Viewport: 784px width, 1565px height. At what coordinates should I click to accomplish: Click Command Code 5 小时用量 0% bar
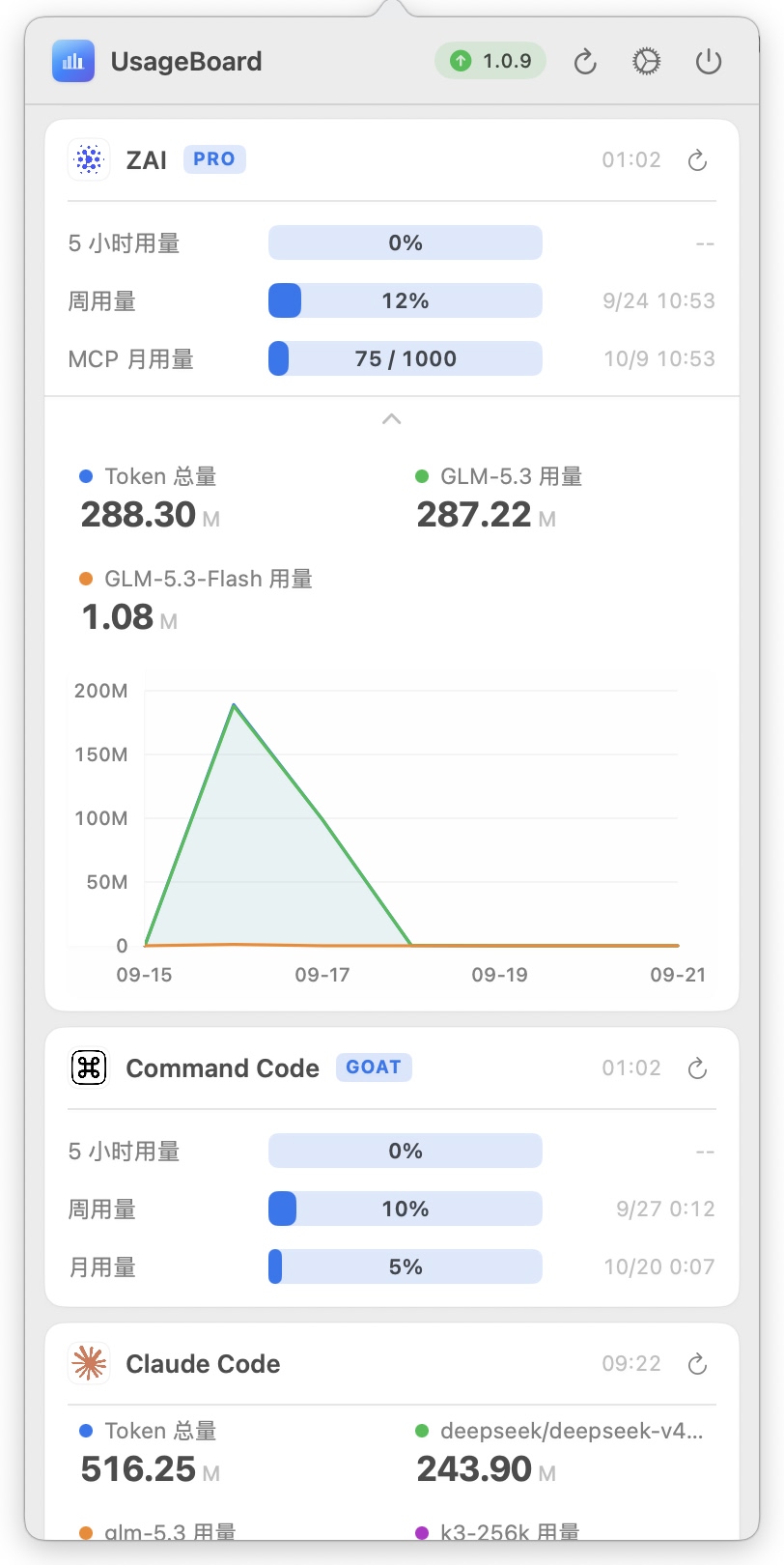[406, 1151]
